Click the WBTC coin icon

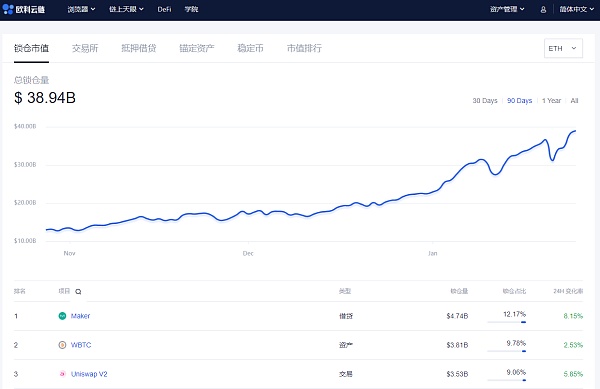62,345
